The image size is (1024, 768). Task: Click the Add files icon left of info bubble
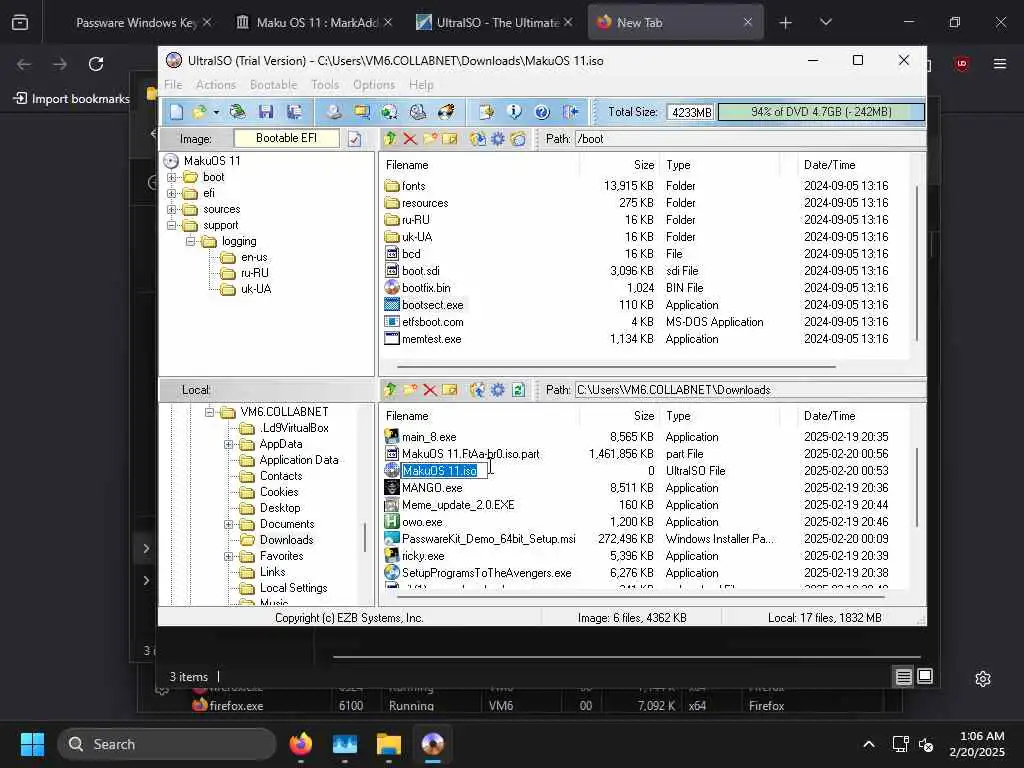(x=487, y=112)
